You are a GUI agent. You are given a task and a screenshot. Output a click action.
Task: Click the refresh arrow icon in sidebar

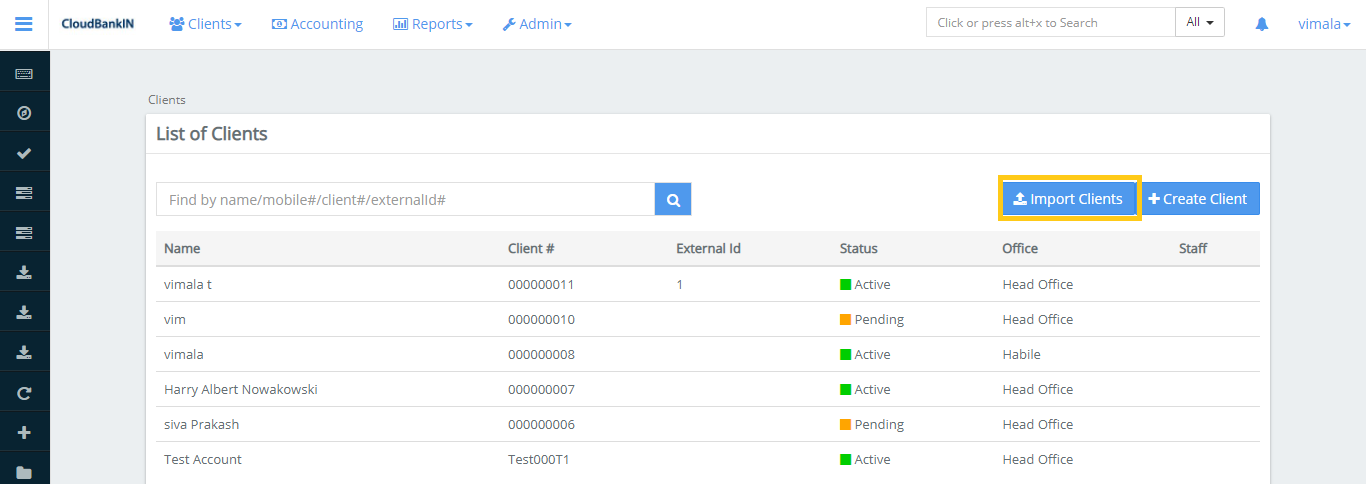[24, 393]
